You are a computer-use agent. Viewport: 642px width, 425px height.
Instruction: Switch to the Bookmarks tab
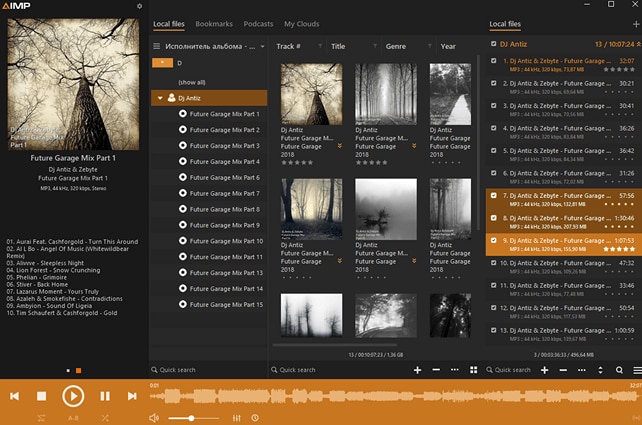click(x=214, y=23)
